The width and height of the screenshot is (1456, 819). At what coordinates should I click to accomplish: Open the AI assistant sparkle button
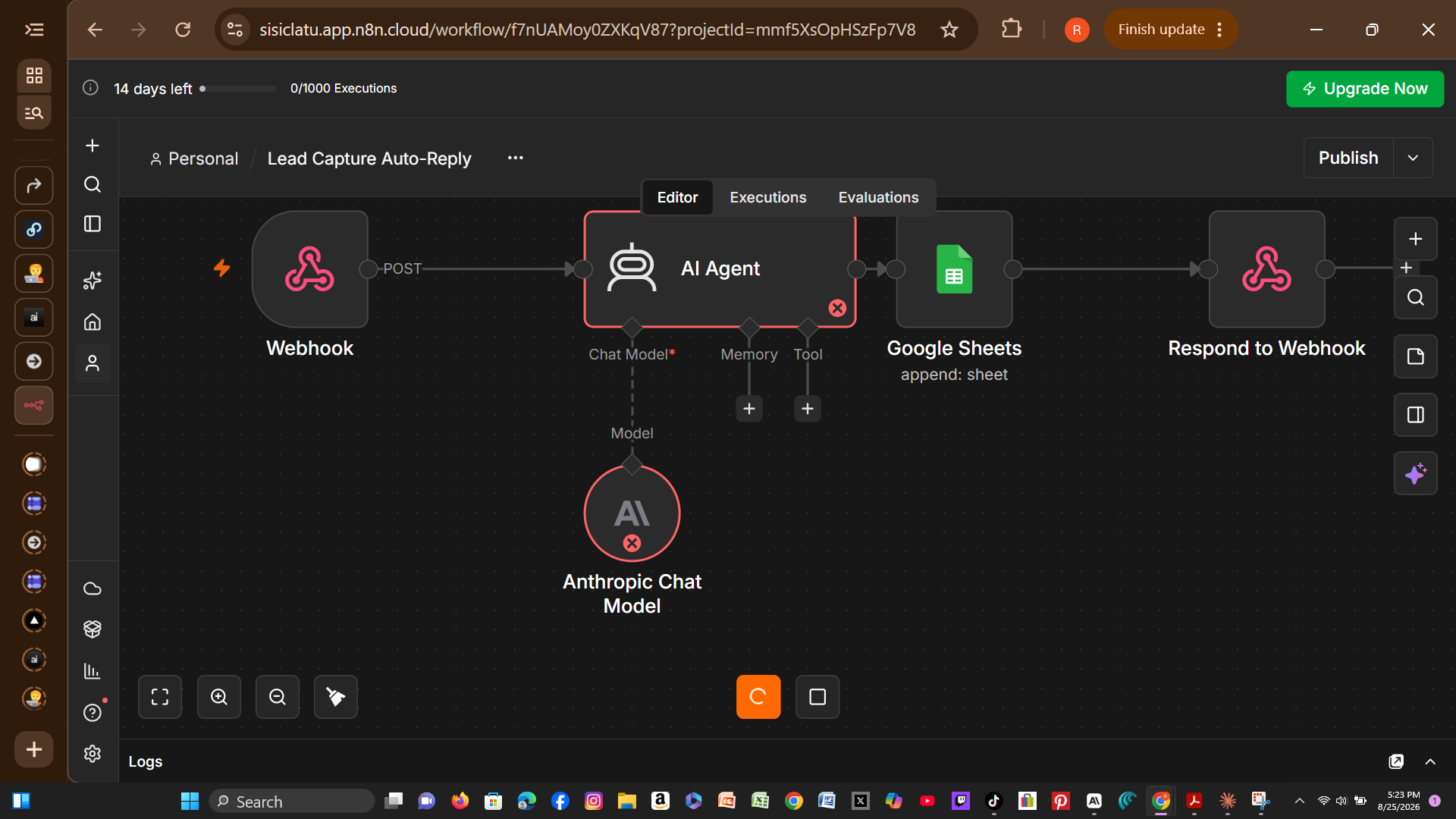point(1416,474)
